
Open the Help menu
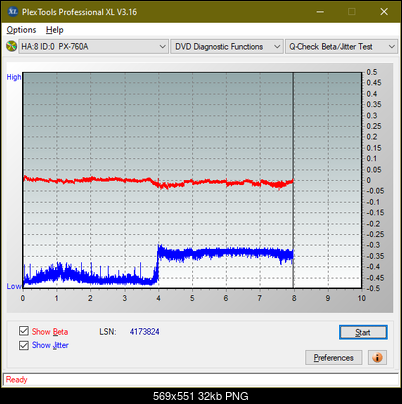(55, 30)
